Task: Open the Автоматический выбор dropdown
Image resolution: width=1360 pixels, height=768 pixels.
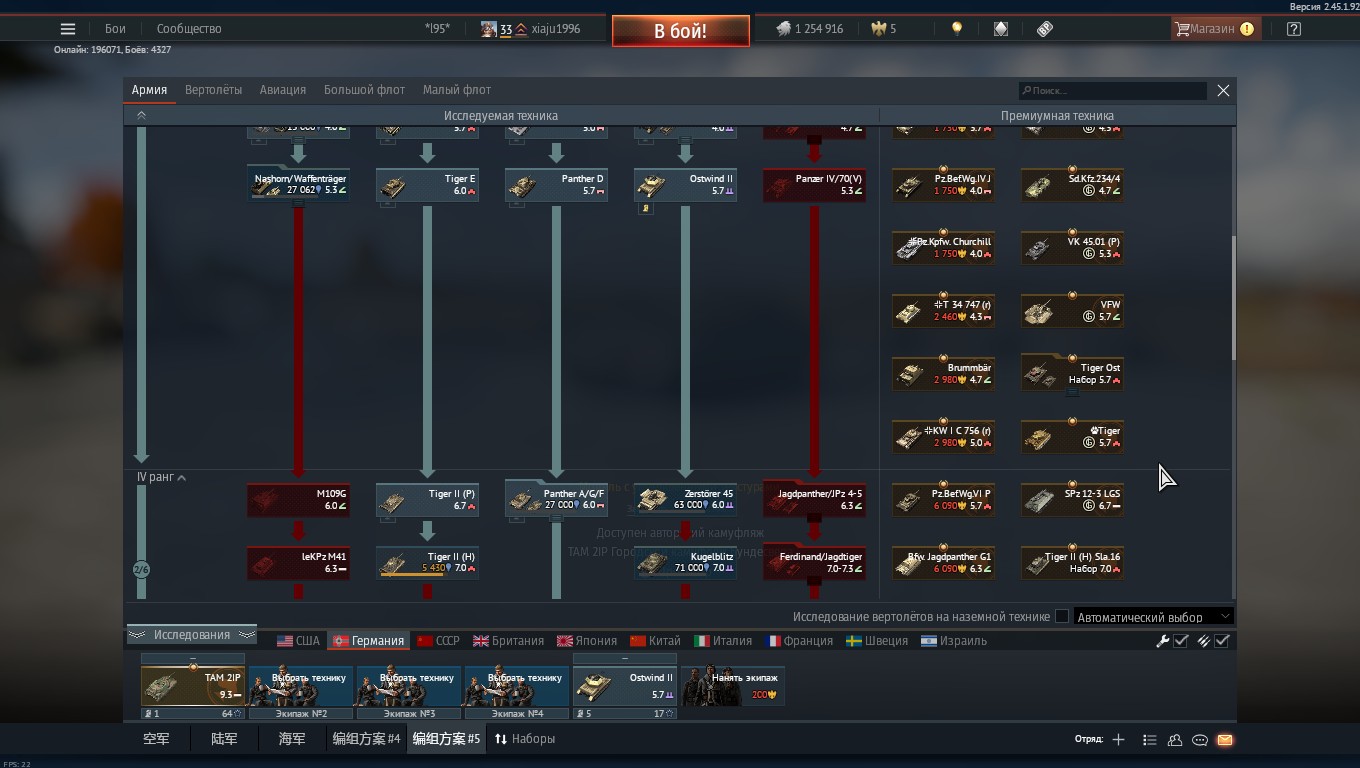Action: (1153, 617)
